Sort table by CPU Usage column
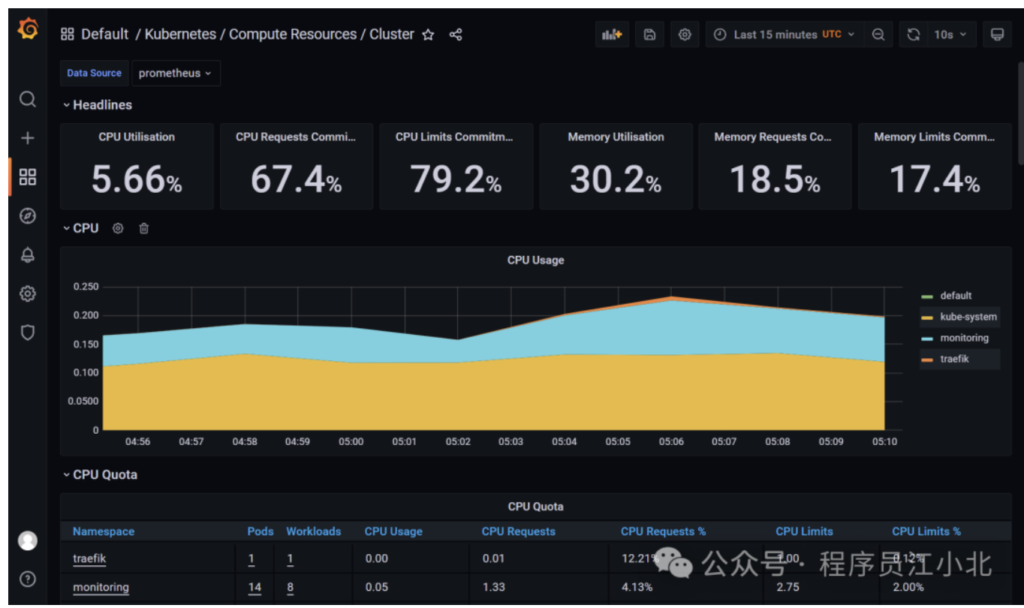The width and height of the screenshot is (1024, 608). pyautogui.click(x=393, y=531)
